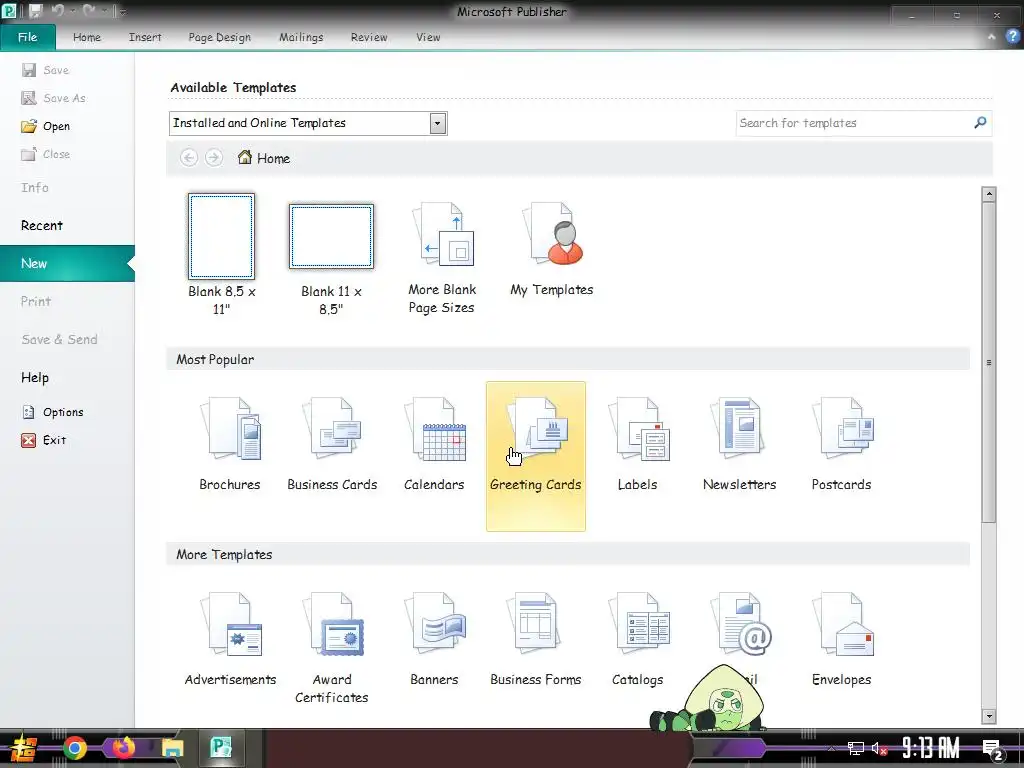Open the Greeting Cards template category
The height and width of the screenshot is (768, 1024).
(x=536, y=456)
